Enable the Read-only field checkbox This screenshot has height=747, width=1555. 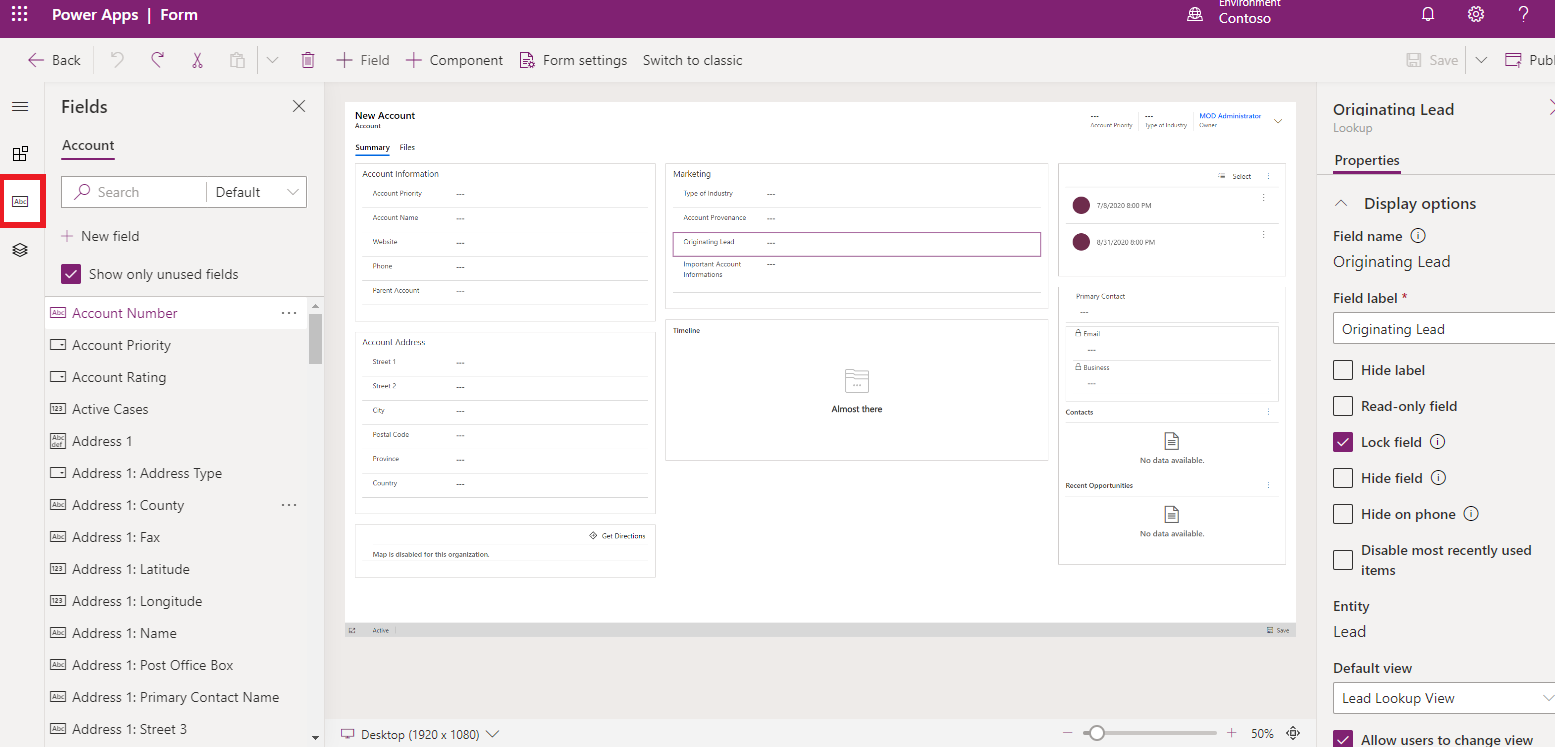1343,406
